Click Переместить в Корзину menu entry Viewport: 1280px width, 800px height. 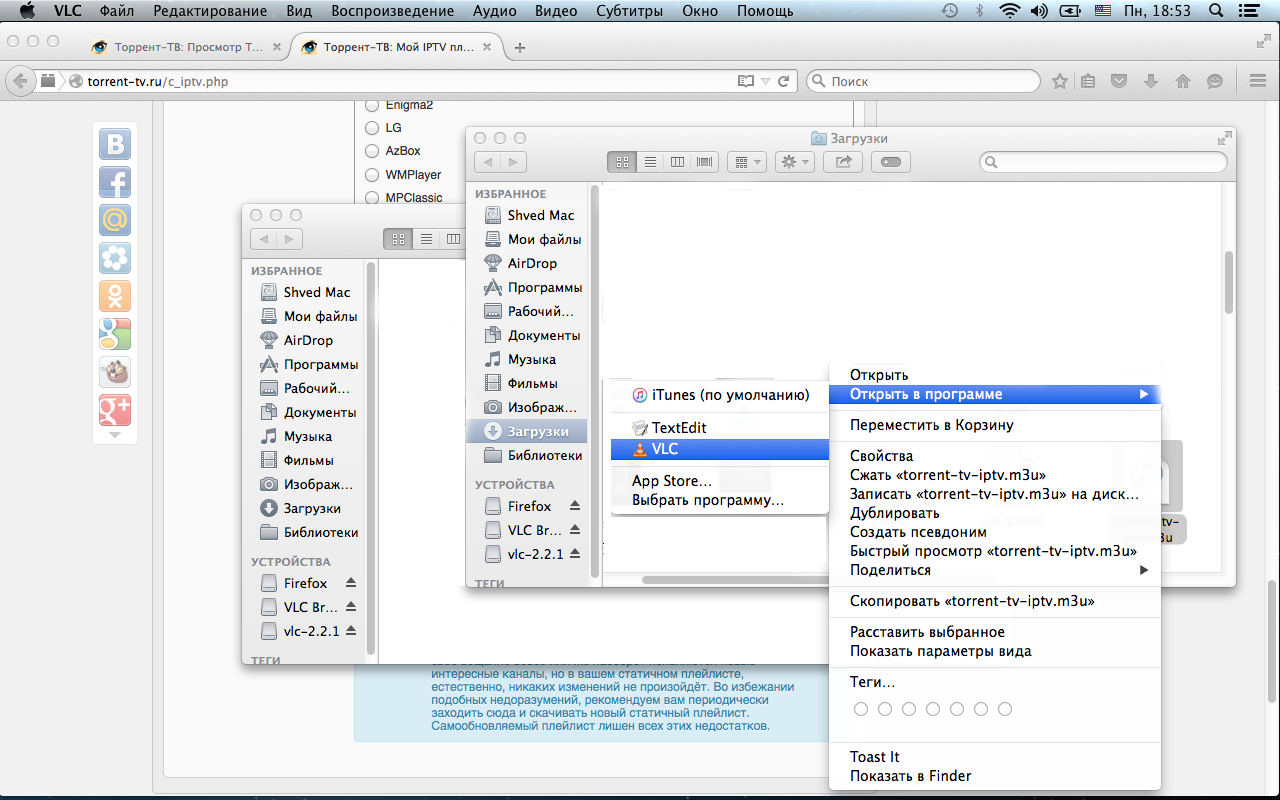point(996,425)
